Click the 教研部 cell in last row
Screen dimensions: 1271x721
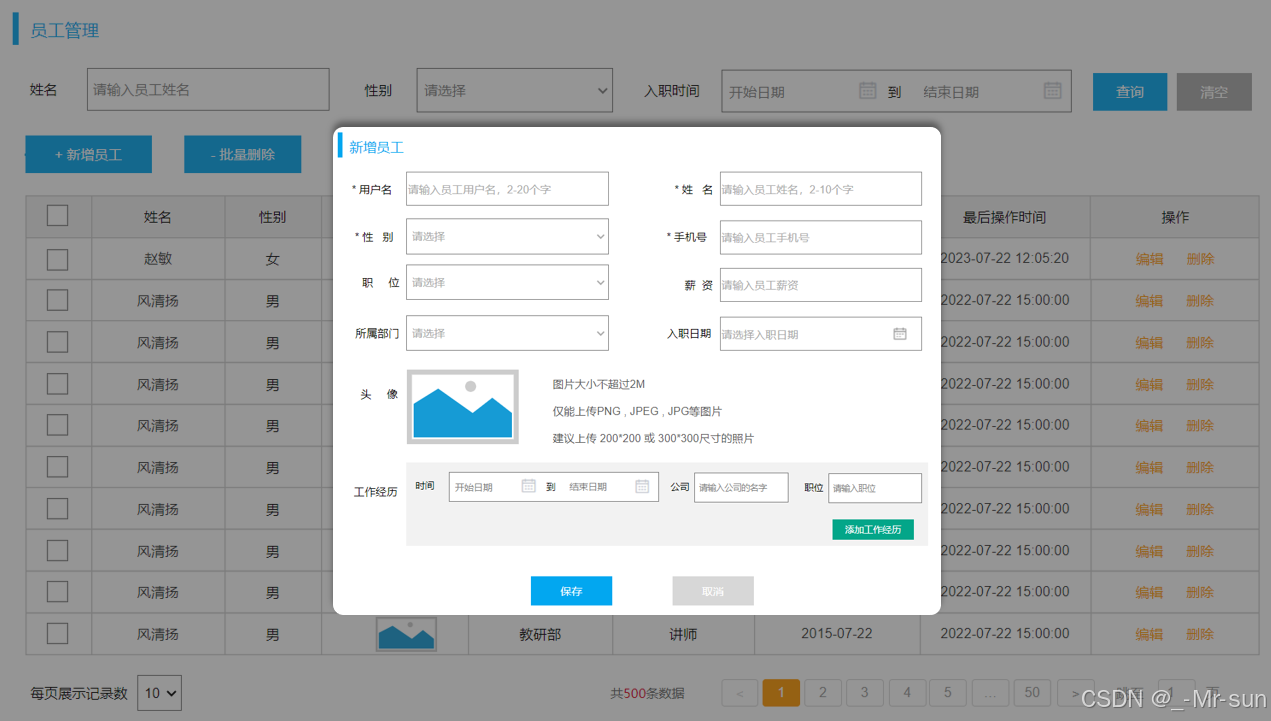[x=540, y=634]
